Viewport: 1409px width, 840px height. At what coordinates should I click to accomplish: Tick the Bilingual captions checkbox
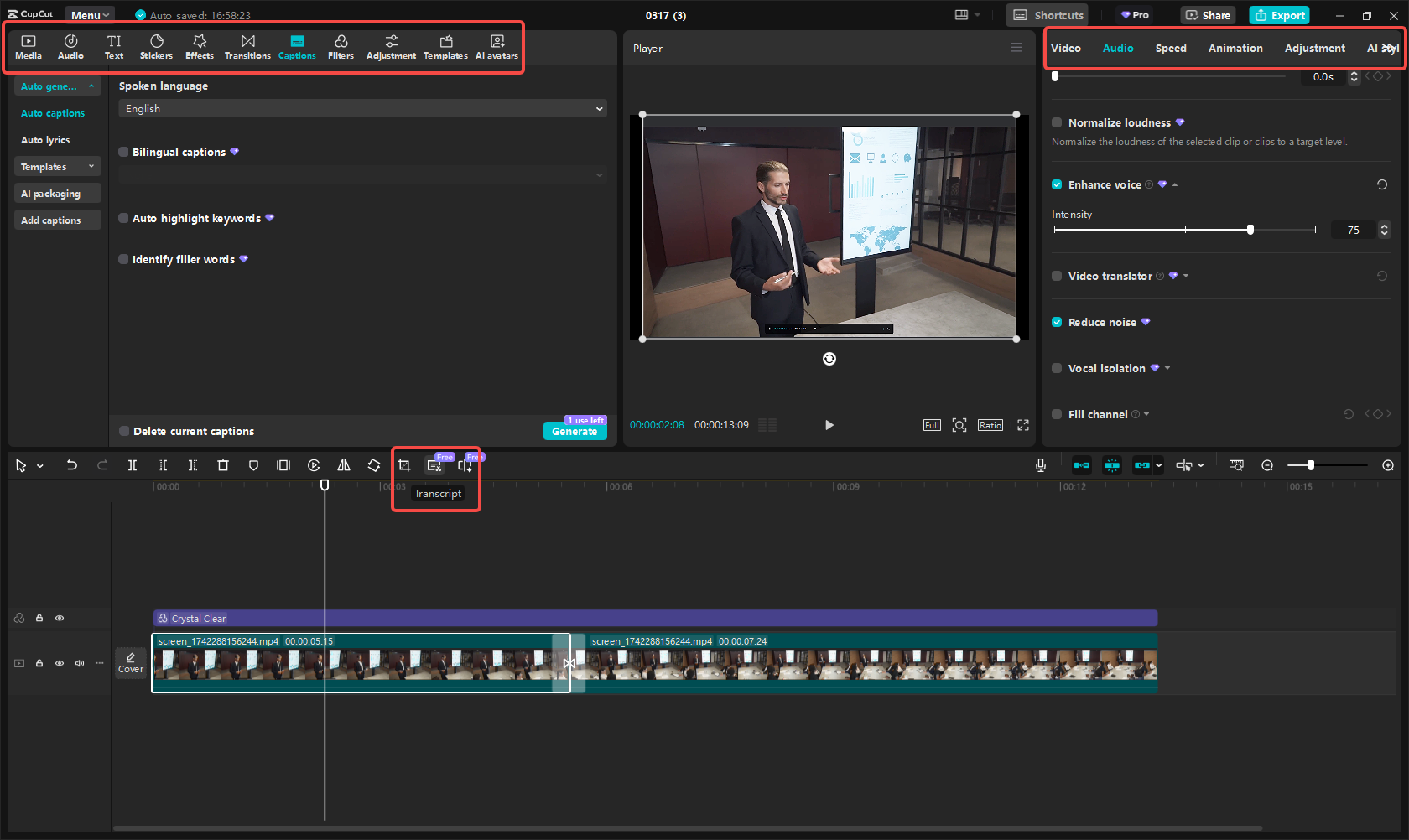pyautogui.click(x=124, y=152)
